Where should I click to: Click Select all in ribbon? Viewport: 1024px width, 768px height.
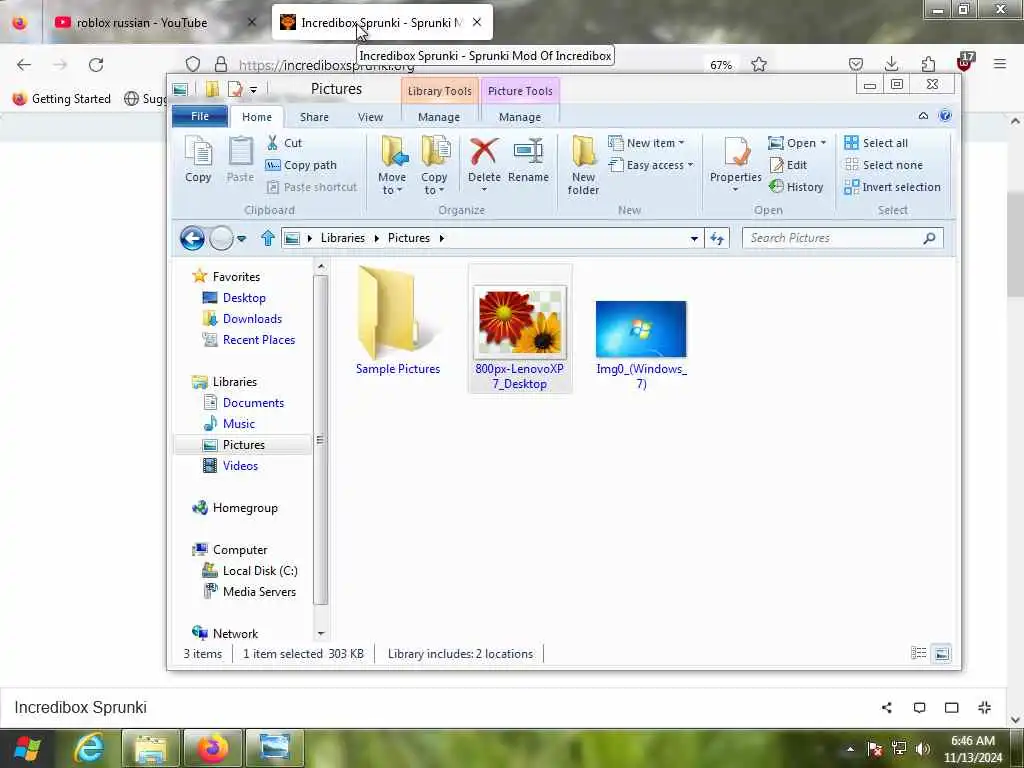(876, 143)
